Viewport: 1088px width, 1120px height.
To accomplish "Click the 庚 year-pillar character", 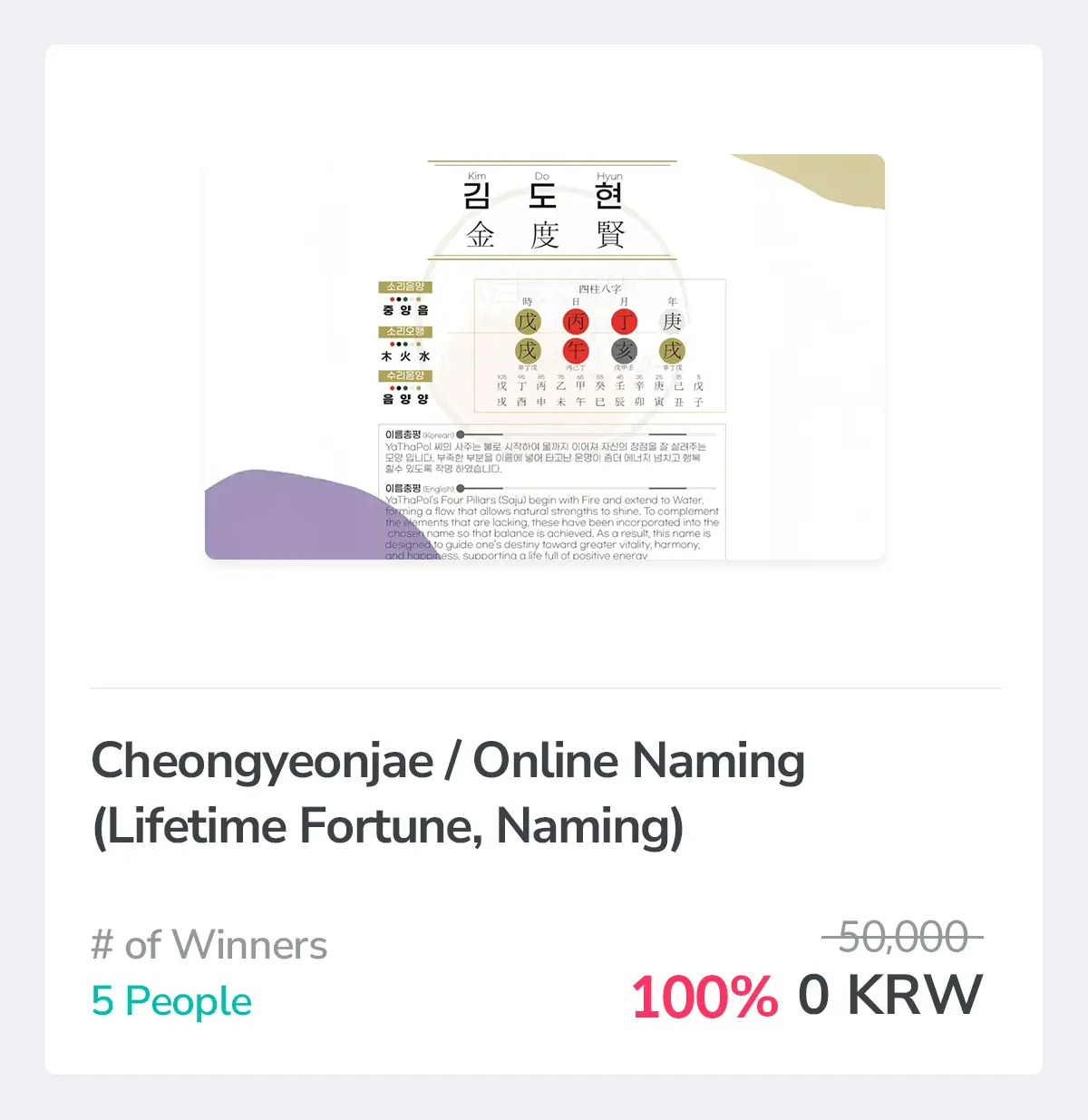I will click(x=672, y=322).
